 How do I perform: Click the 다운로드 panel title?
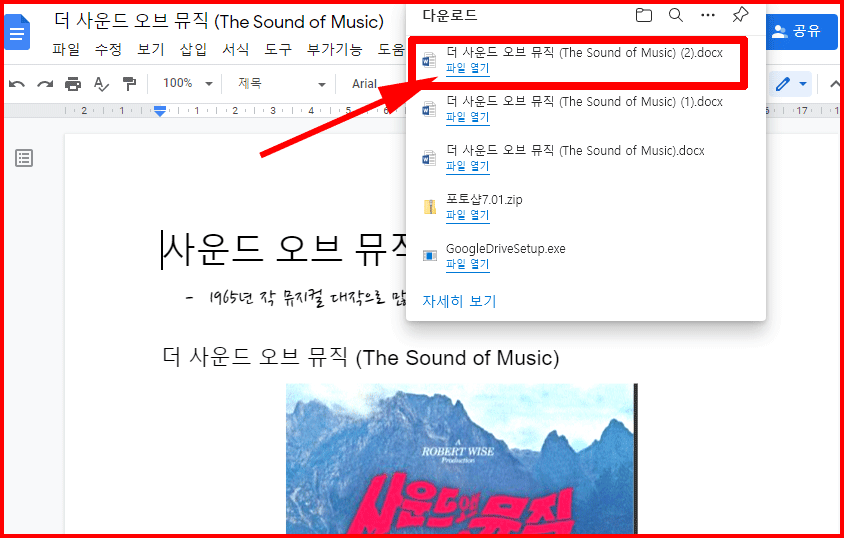pyautogui.click(x=449, y=16)
